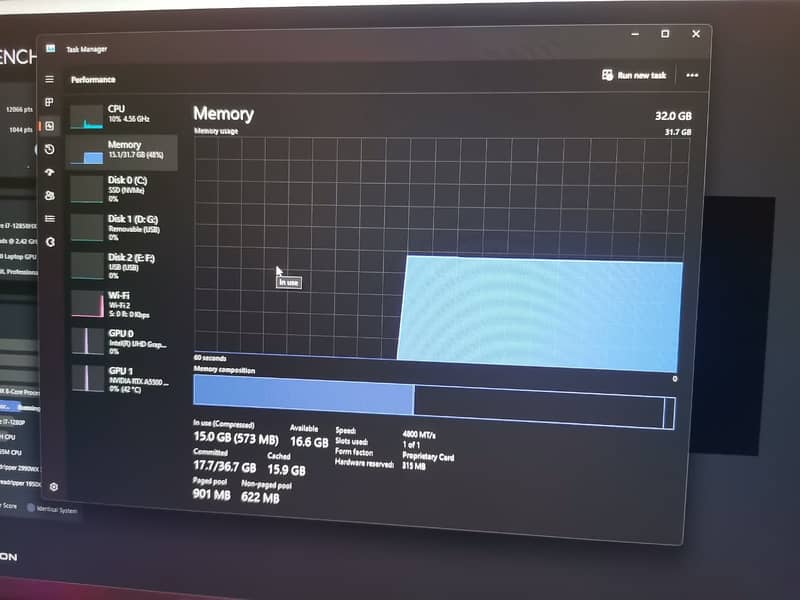Select GPU 0 Intel UHD Graphics entry
This screenshot has height=600, width=800.
coord(120,341)
